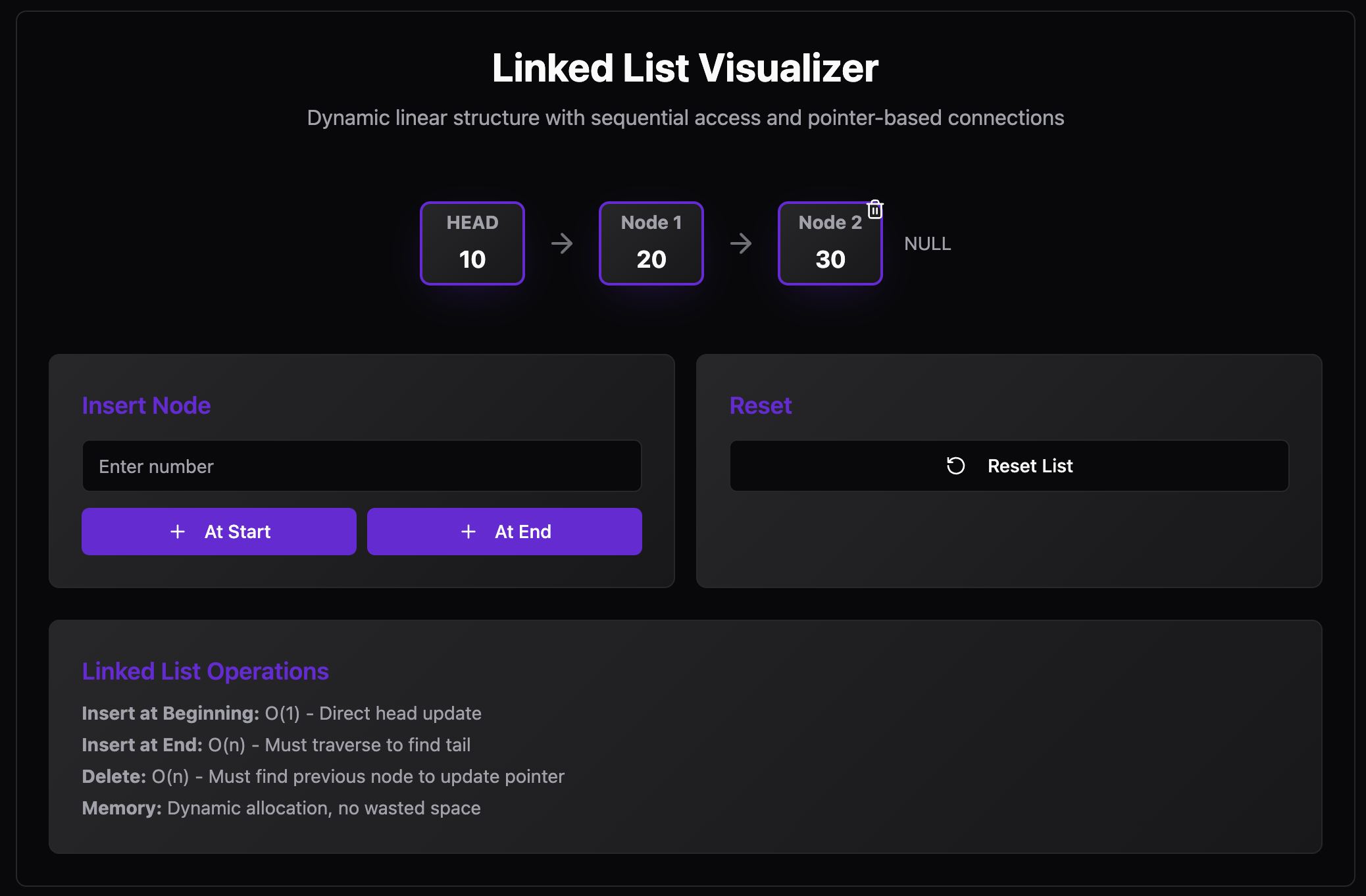Click the arrow between HEAD and Node 1

click(x=562, y=243)
